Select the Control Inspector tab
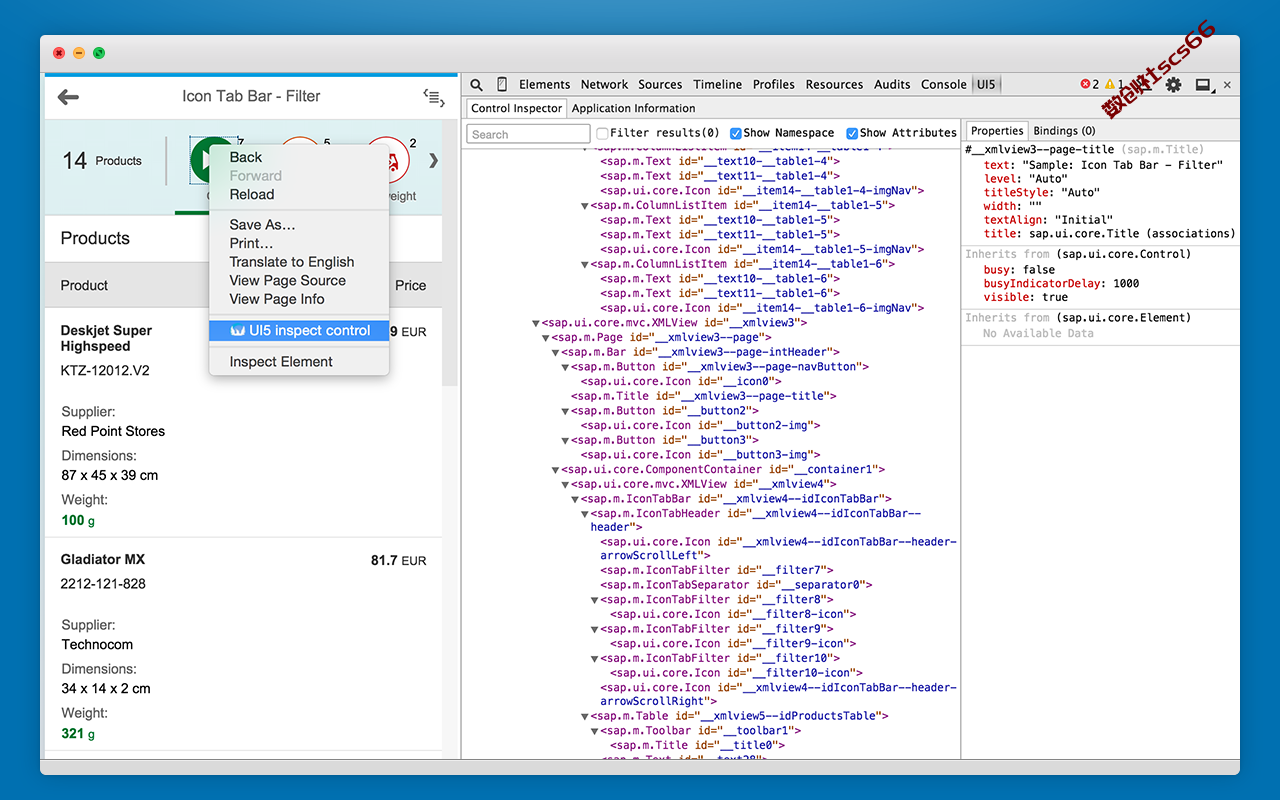Viewport: 1280px width, 800px height. click(516, 108)
